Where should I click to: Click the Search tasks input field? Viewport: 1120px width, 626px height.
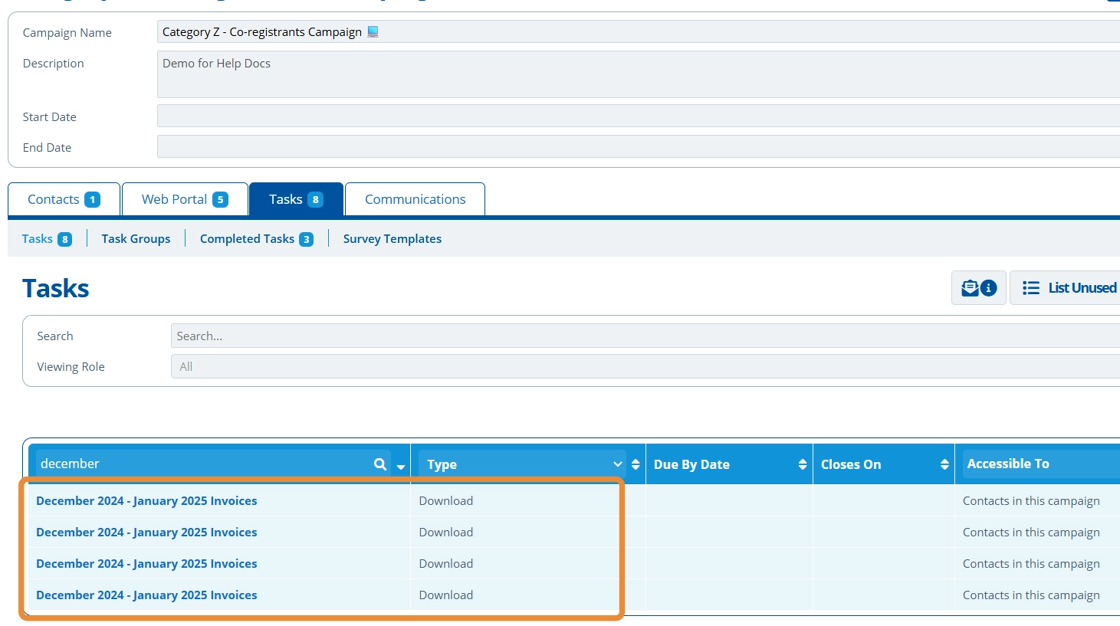click(x=645, y=336)
